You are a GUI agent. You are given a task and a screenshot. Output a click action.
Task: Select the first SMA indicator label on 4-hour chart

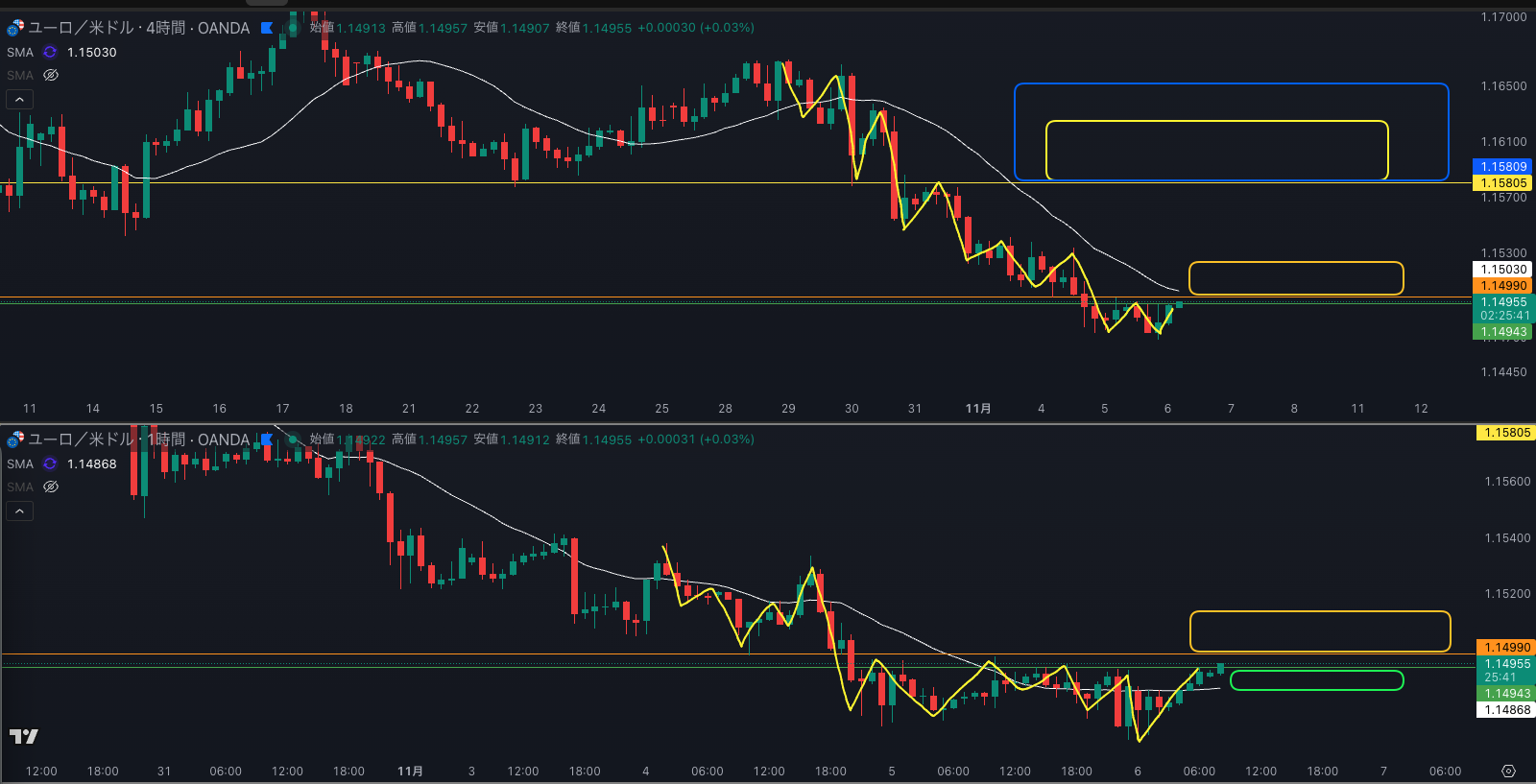[x=20, y=52]
